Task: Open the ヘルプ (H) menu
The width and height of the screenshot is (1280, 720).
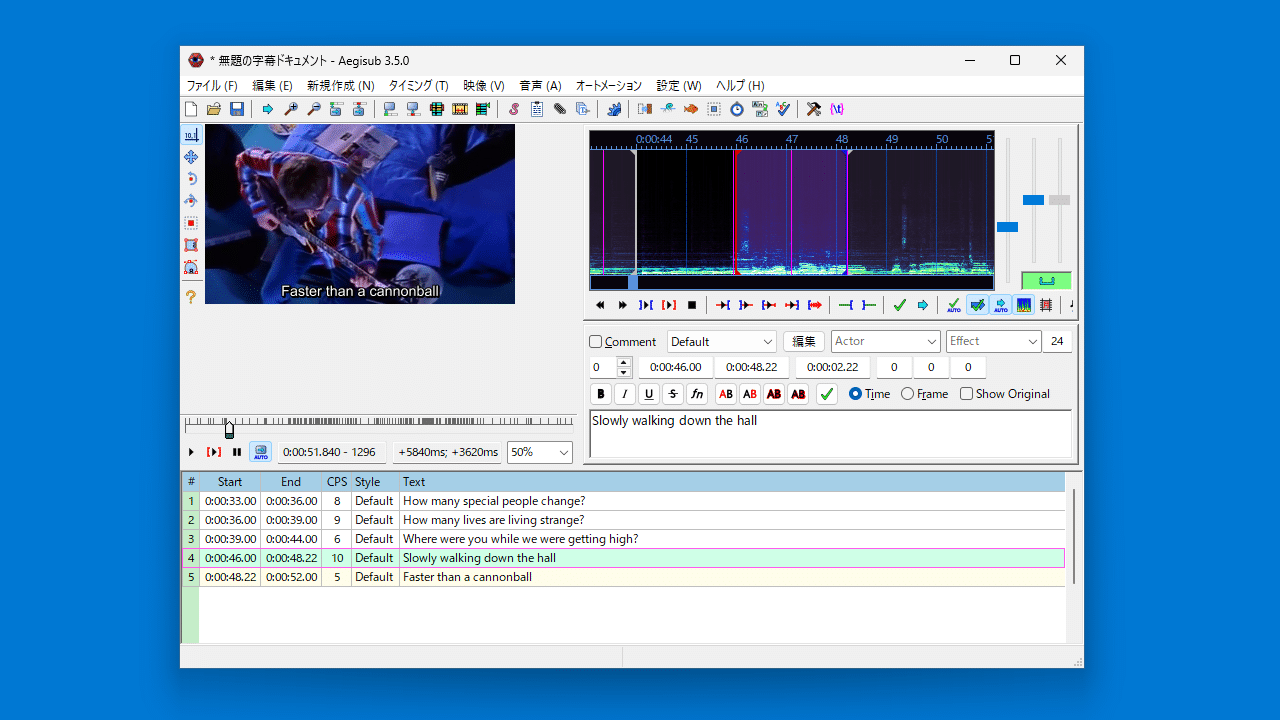Action: (x=740, y=86)
